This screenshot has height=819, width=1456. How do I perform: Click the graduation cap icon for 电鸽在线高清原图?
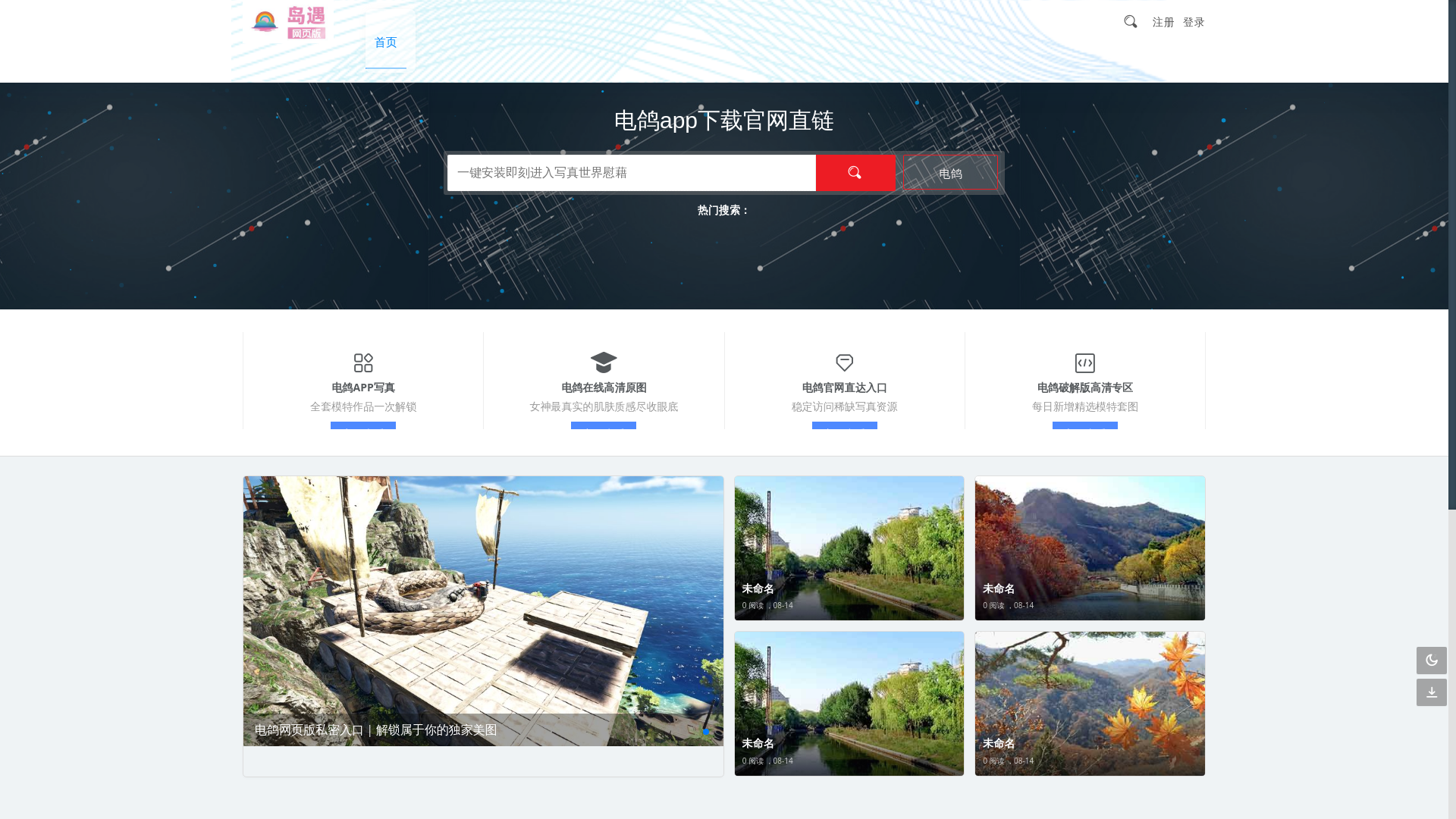[604, 362]
